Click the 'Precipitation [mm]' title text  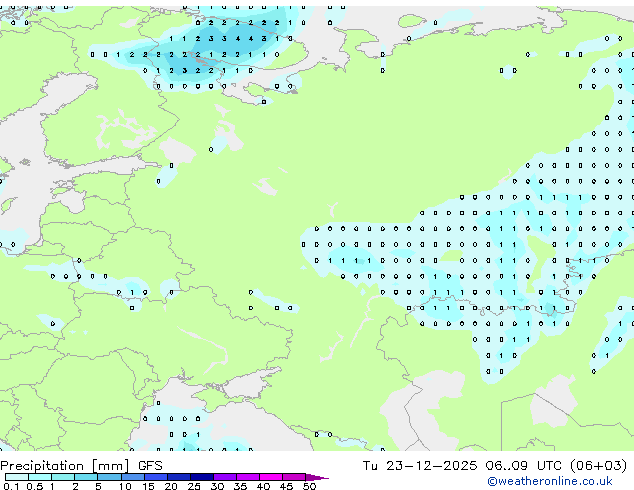point(65,466)
